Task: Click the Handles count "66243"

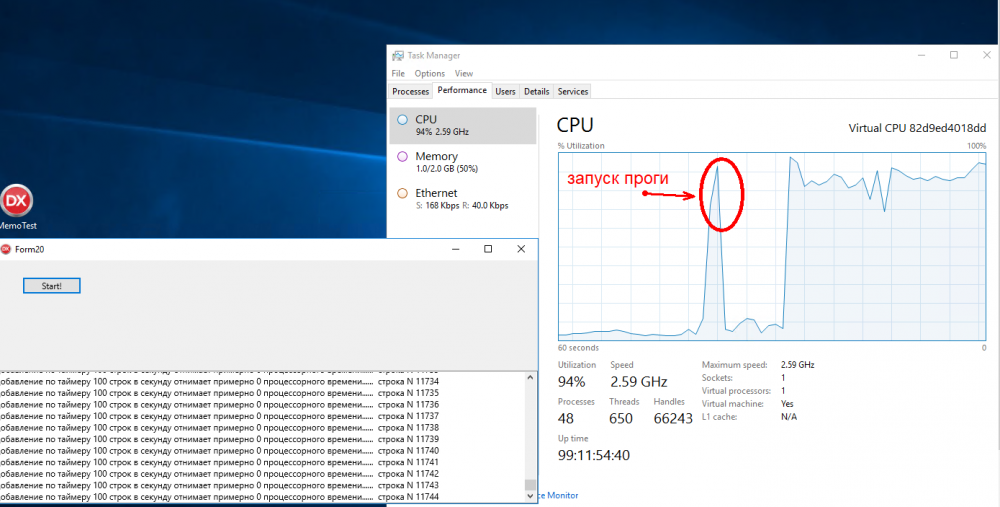Action: (673, 418)
